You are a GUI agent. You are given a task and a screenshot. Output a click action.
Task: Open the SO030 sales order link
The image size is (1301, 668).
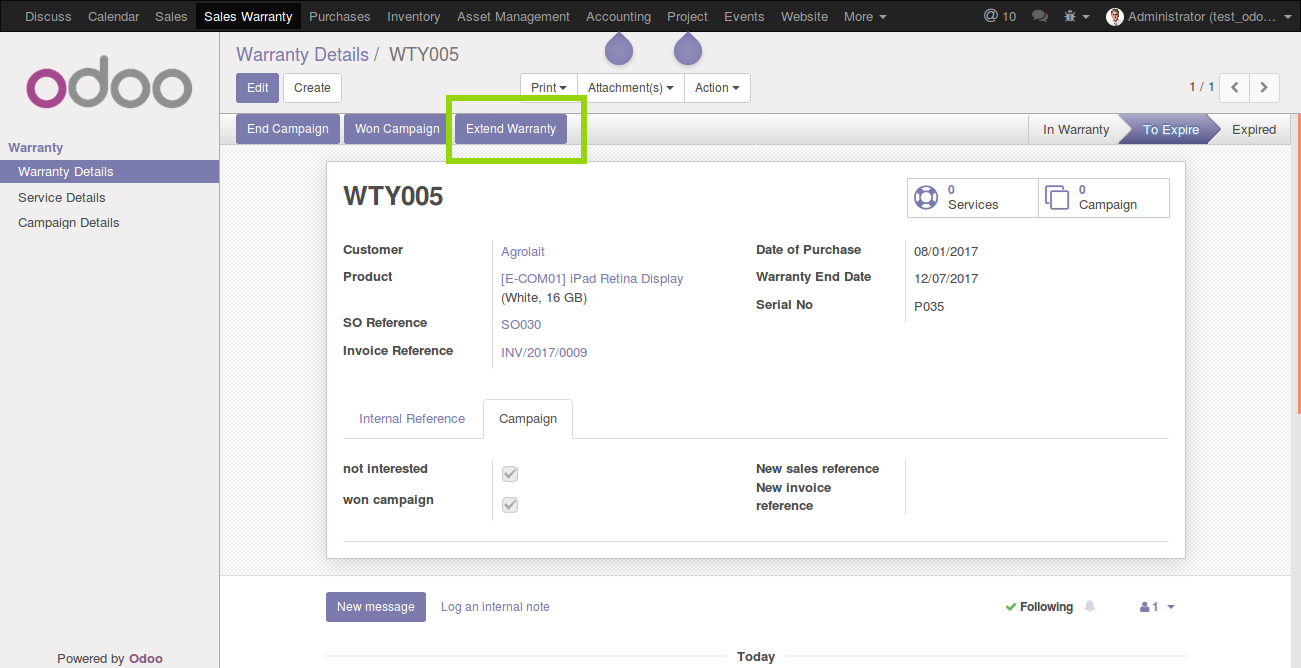521,325
